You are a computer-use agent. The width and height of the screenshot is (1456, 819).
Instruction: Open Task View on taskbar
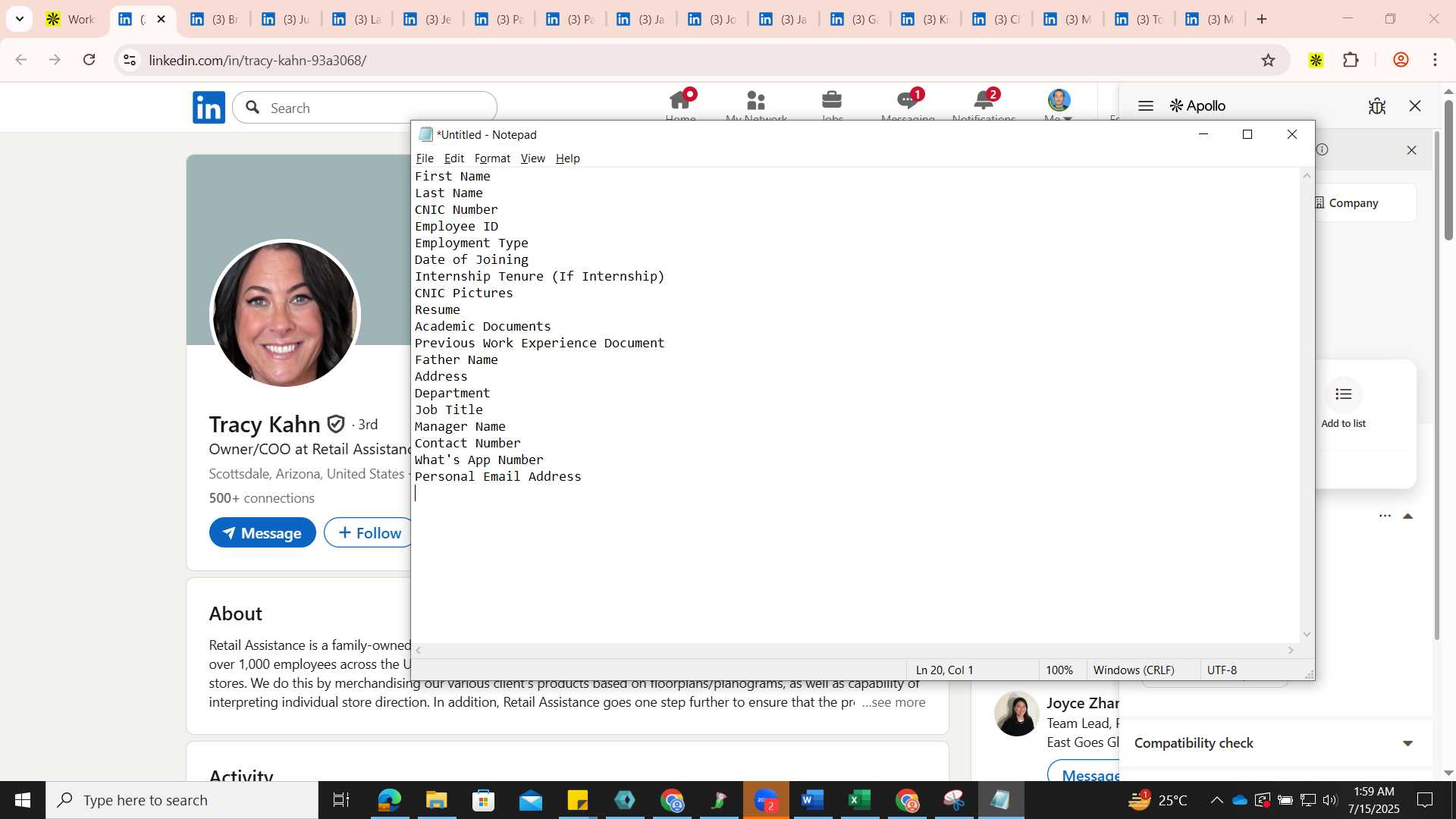coord(341,800)
